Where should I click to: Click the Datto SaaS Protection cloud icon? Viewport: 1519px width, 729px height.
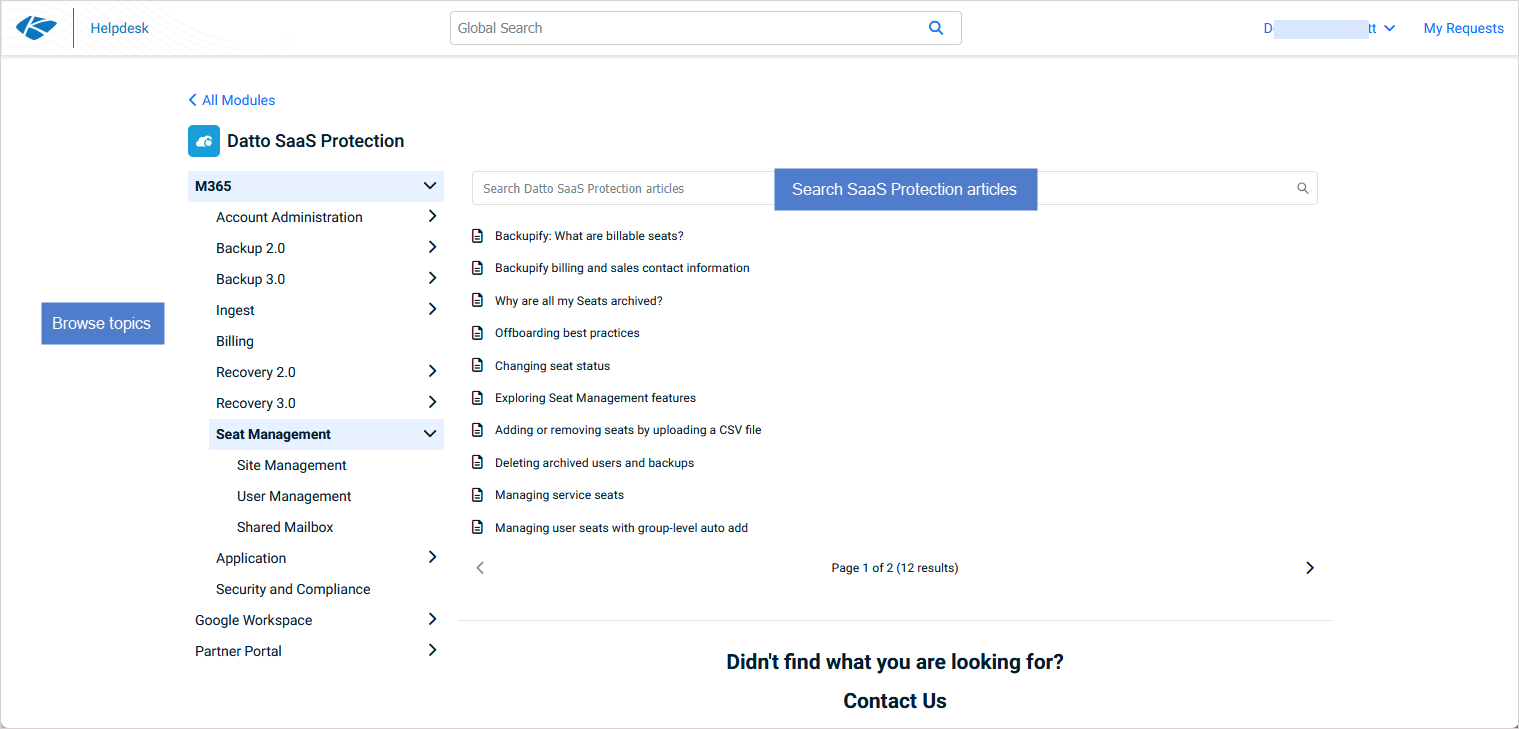tap(204, 141)
